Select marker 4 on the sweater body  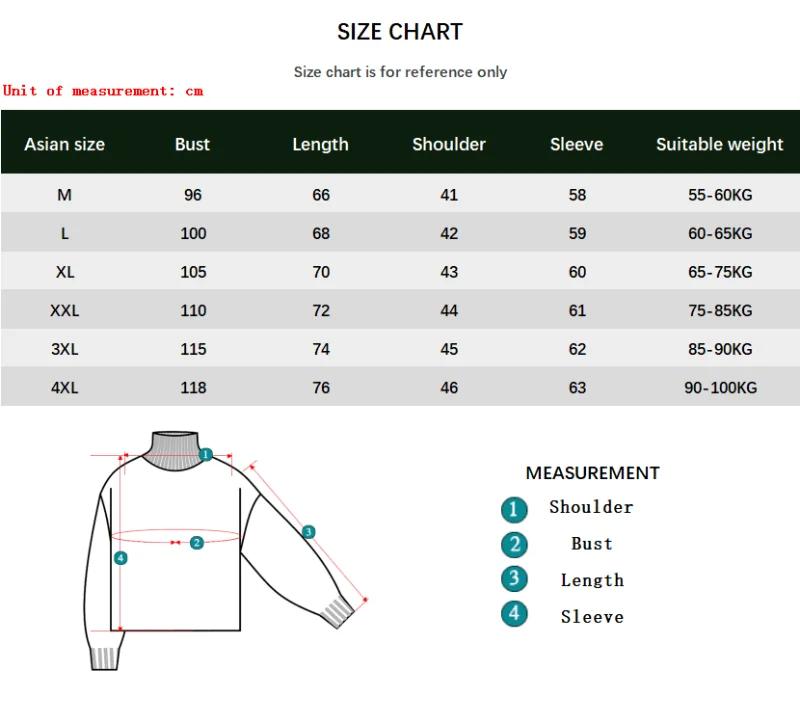tap(121, 558)
